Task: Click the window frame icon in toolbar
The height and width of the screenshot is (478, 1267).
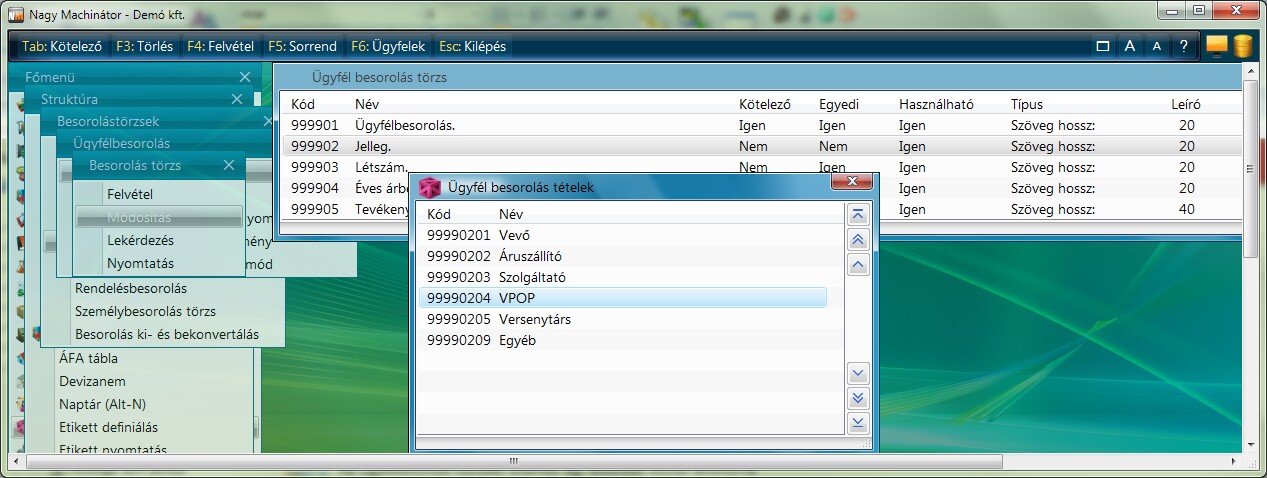Action: 1103,46
